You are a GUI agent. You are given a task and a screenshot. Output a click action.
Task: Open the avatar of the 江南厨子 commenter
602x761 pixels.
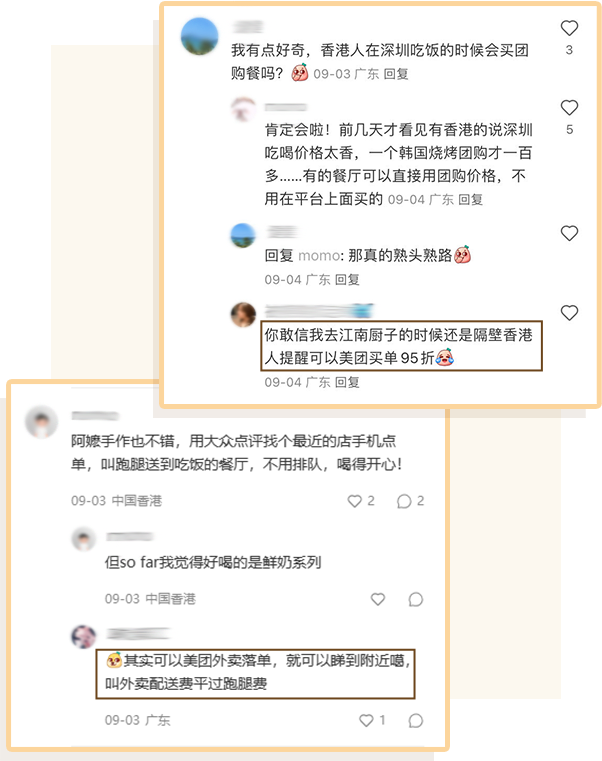tap(243, 314)
